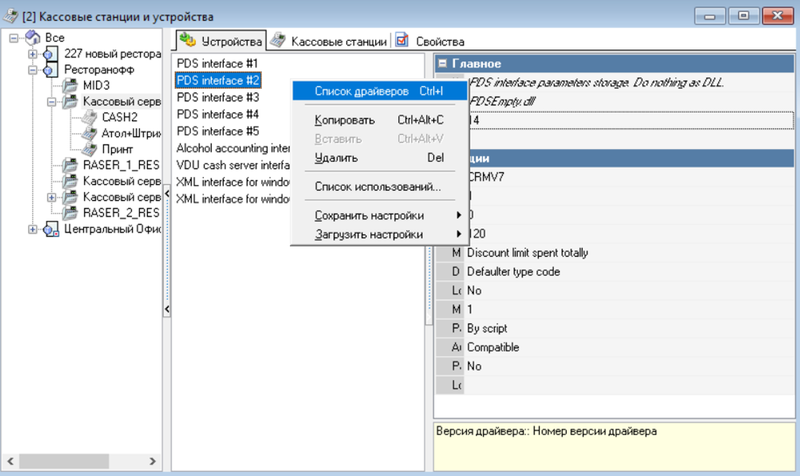800x476 pixels.
Task: Switch to the Кассовые станции tab
Action: [x=329, y=41]
